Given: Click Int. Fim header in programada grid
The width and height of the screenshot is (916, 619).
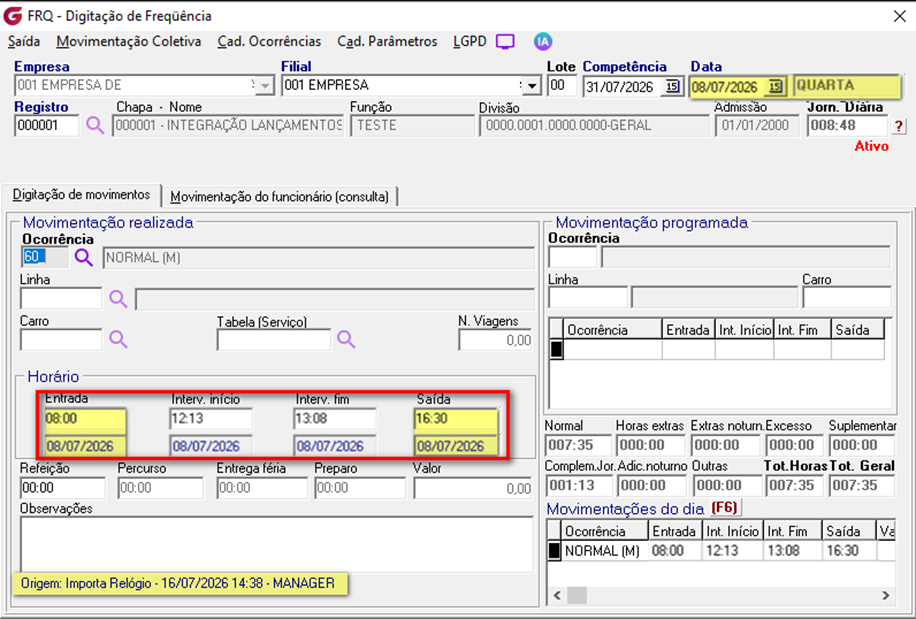Looking at the screenshot, I should [802, 330].
